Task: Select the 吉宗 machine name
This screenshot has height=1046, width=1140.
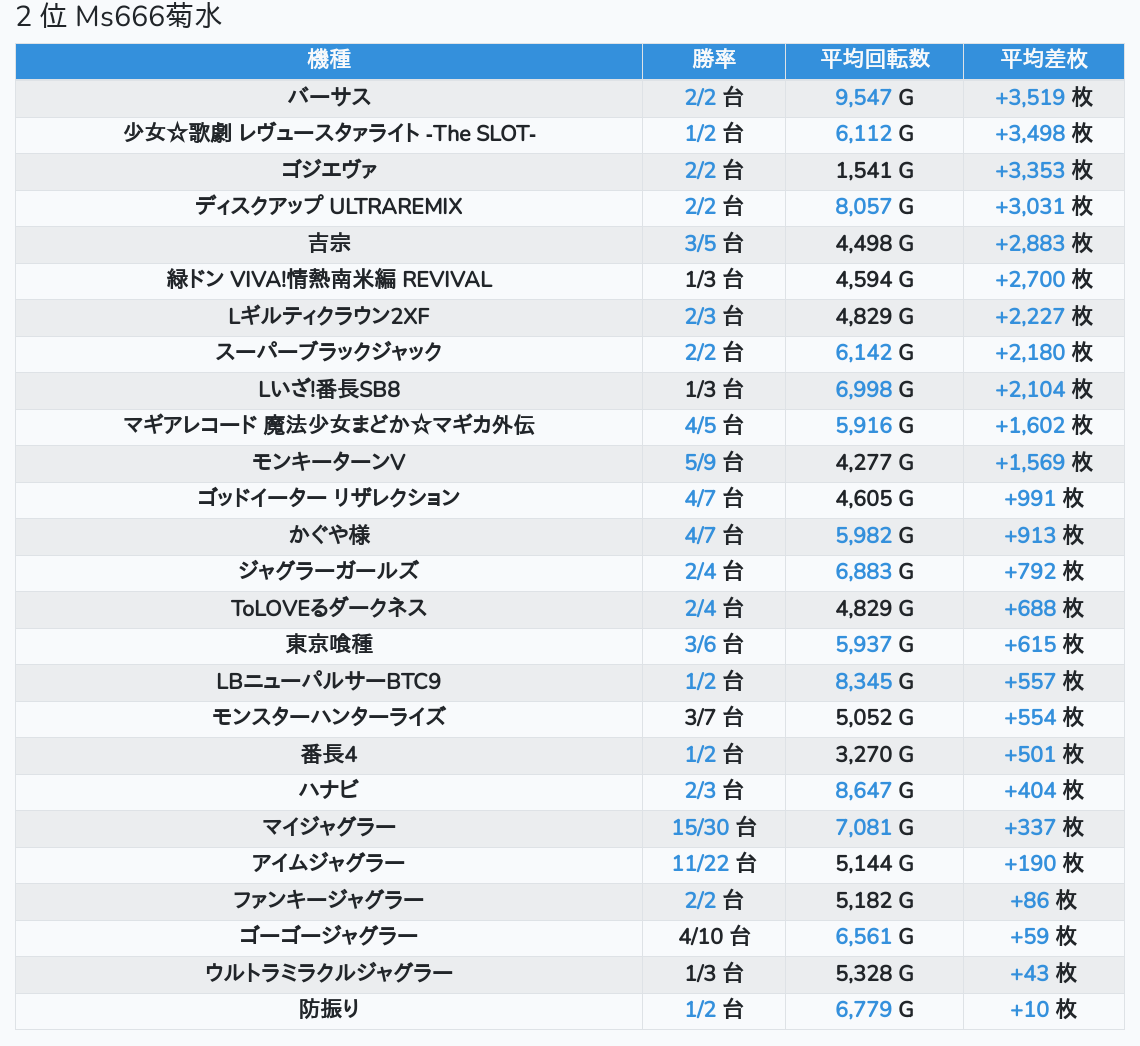Action: pyautogui.click(x=329, y=244)
